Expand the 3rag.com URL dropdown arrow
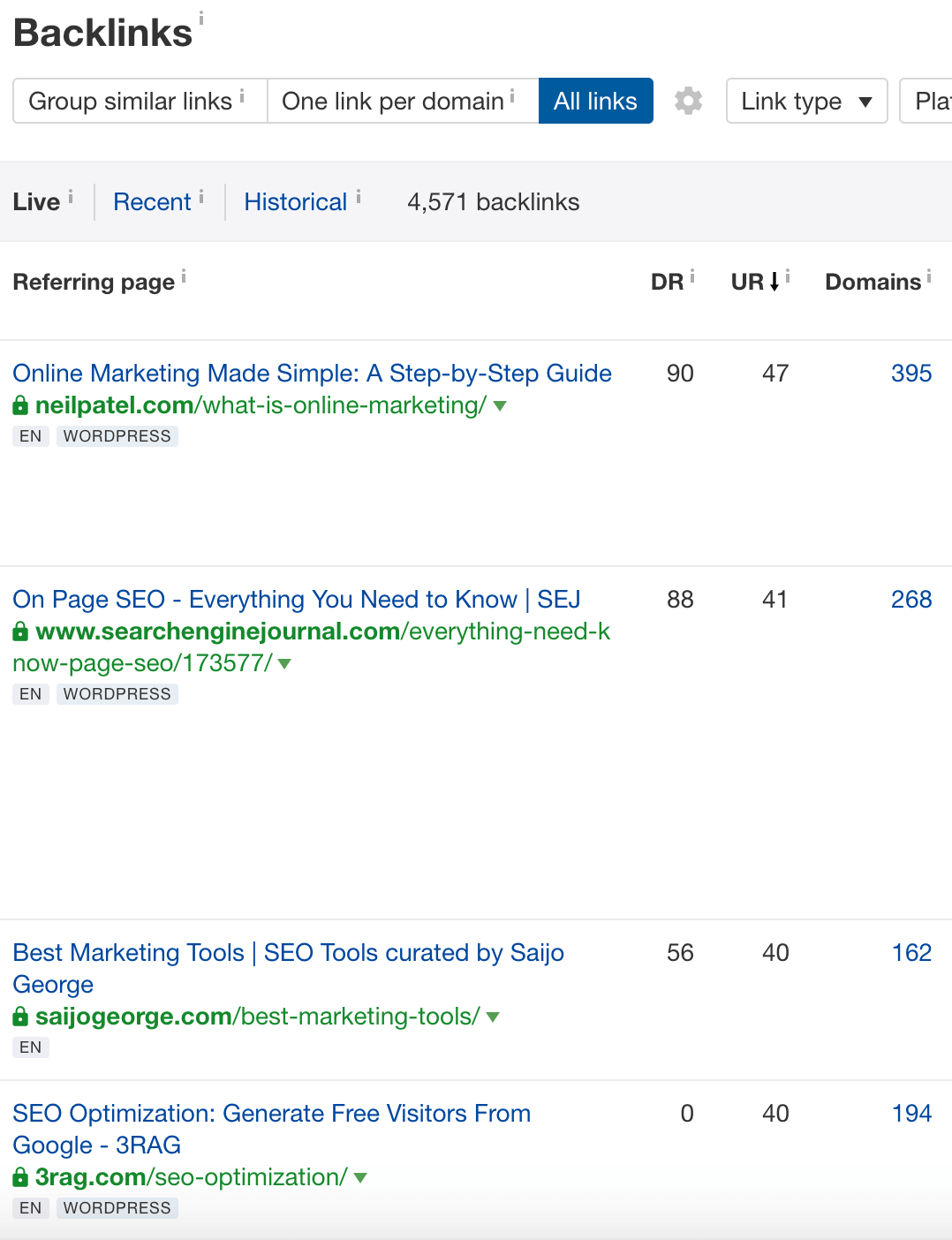This screenshot has height=1240, width=952. [360, 1178]
